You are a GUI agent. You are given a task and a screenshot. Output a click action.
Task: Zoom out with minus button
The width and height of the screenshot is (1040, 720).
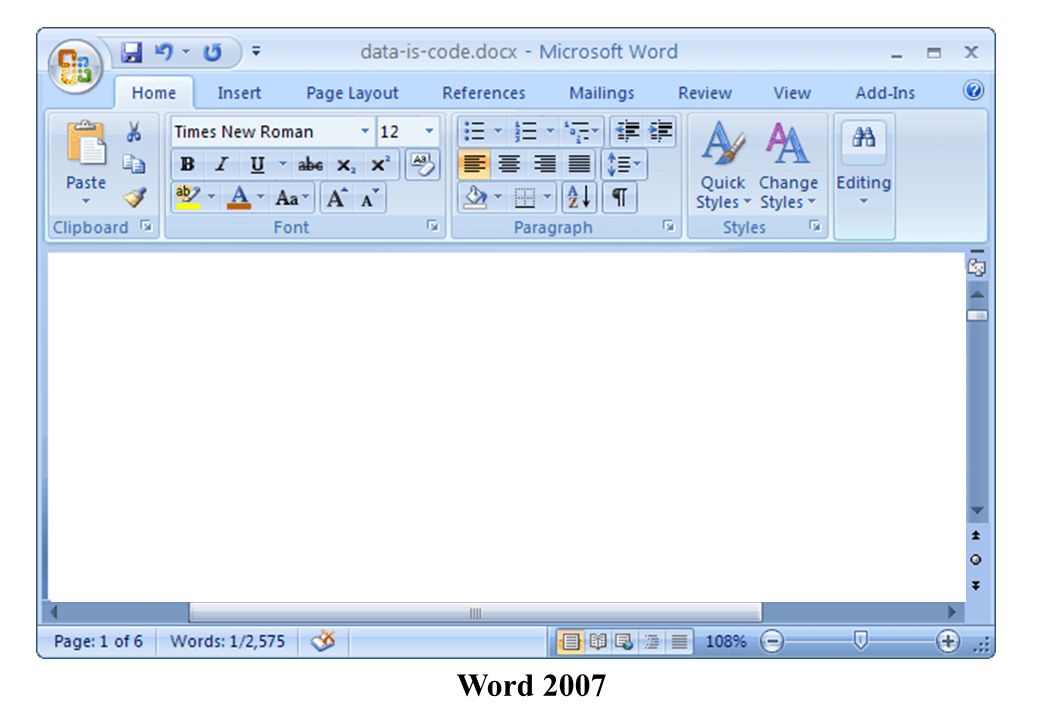[772, 641]
